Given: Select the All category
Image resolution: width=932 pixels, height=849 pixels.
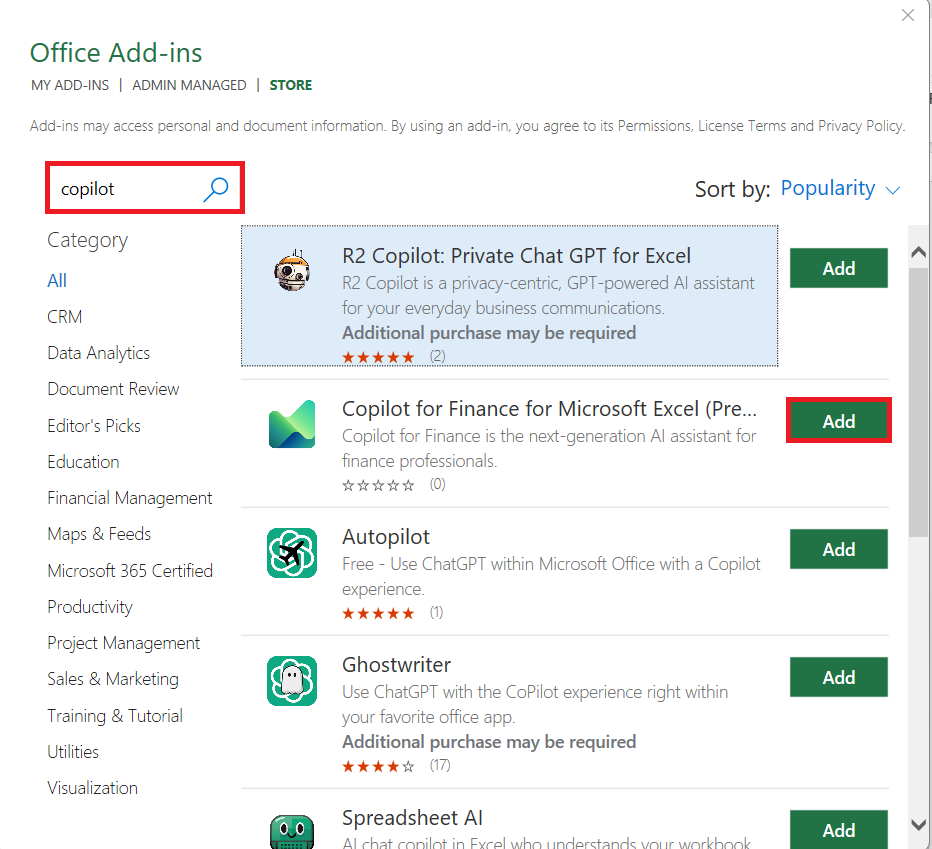Looking at the screenshot, I should coord(57,281).
